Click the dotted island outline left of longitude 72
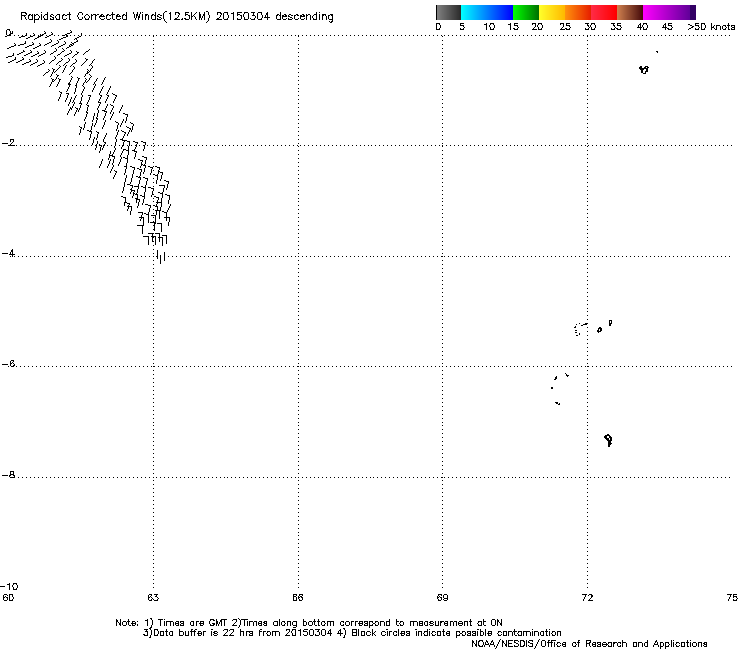The width and height of the screenshot is (740, 650). (x=580, y=329)
